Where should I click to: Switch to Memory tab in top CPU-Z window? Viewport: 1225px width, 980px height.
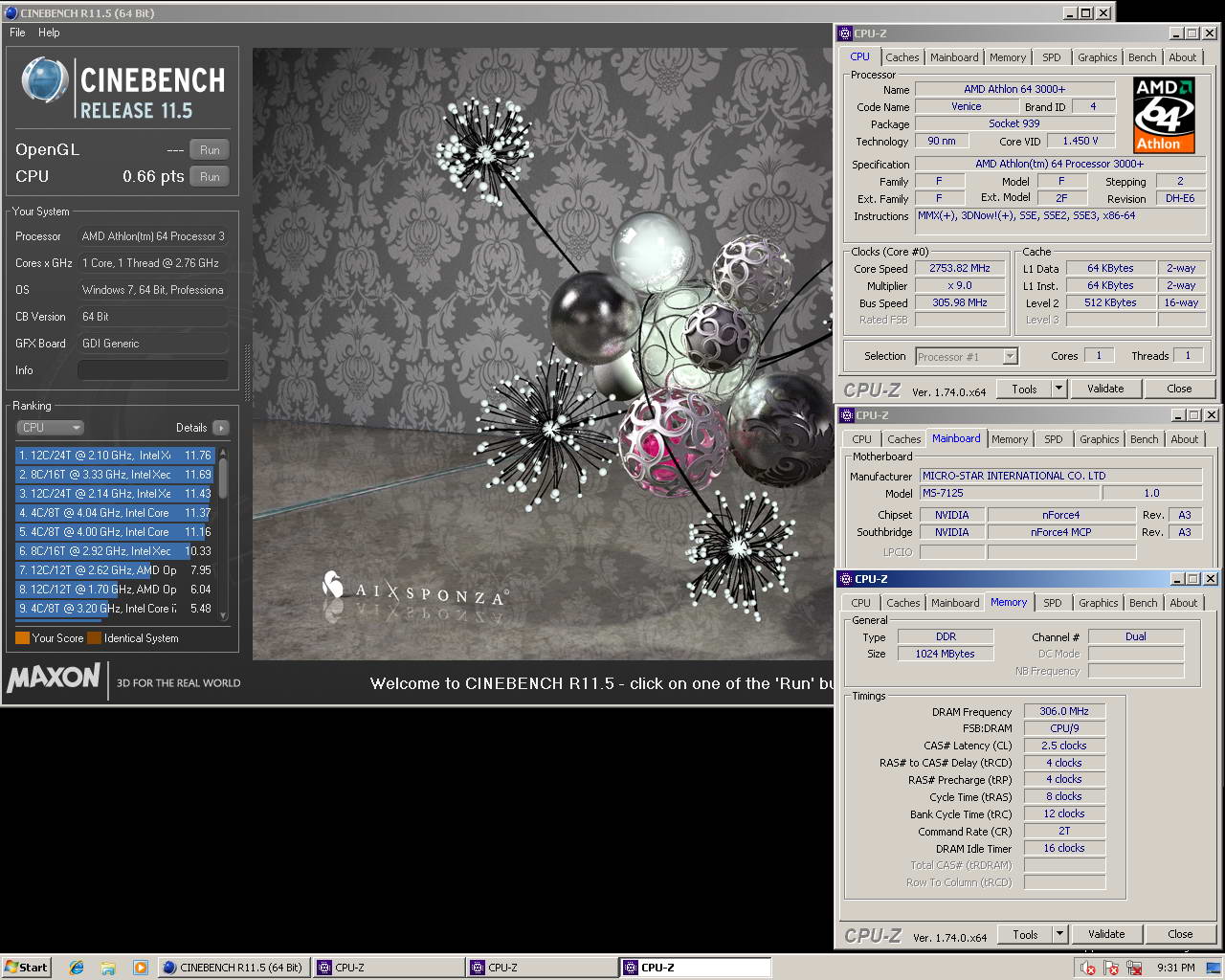click(x=1008, y=57)
